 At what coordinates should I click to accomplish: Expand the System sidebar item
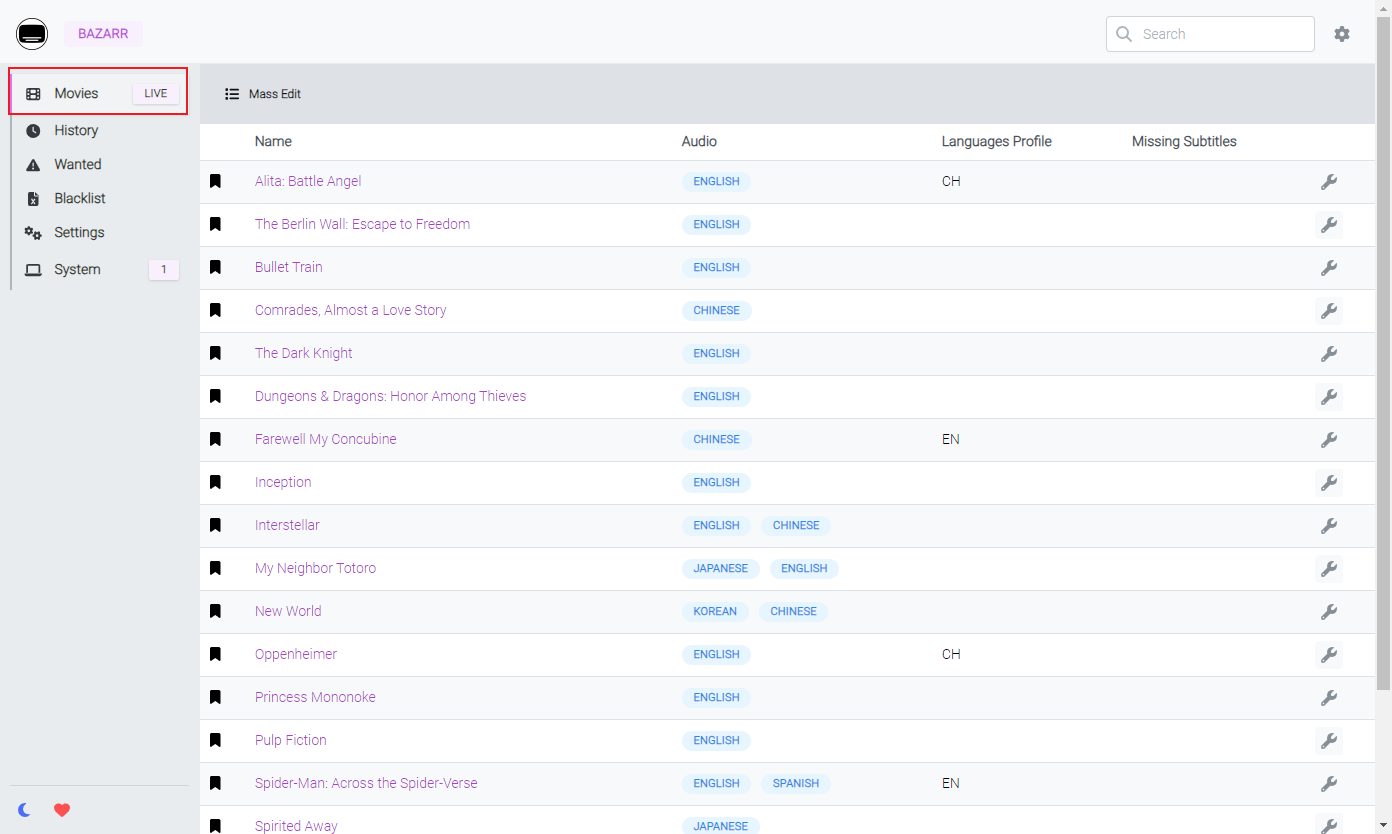click(99, 269)
